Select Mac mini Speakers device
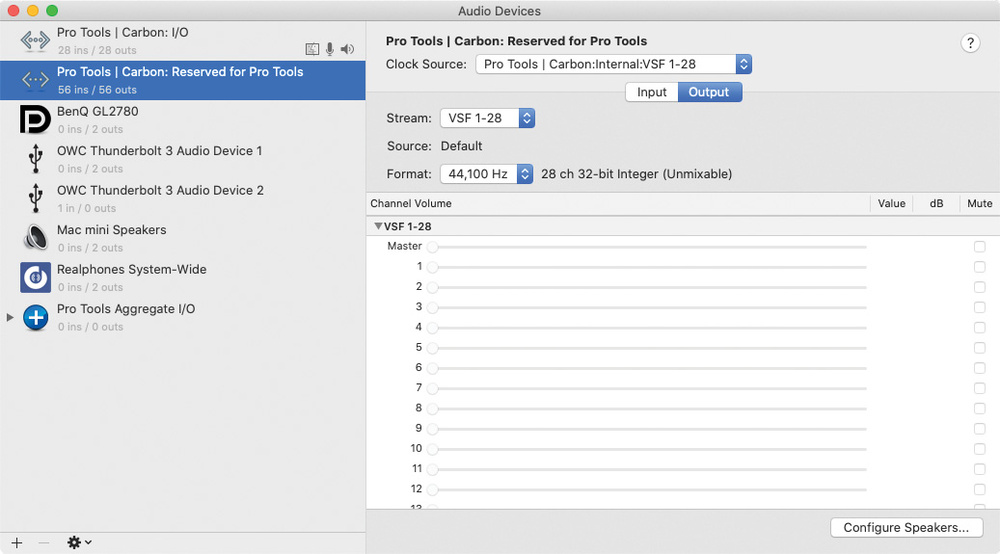Image resolution: width=1000 pixels, height=554 pixels. click(x=182, y=238)
